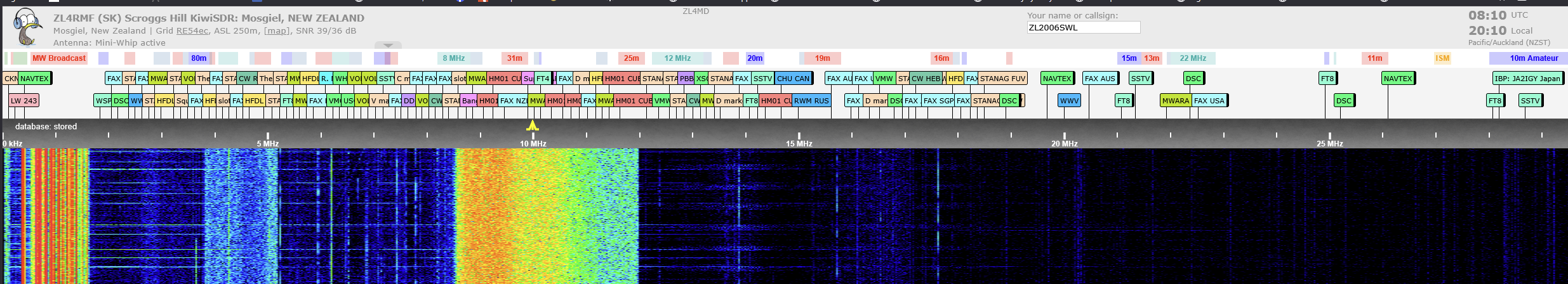Click the KiwiSDR kiwi bird logo
This screenshot has width=1568, height=284.
tap(27, 27)
